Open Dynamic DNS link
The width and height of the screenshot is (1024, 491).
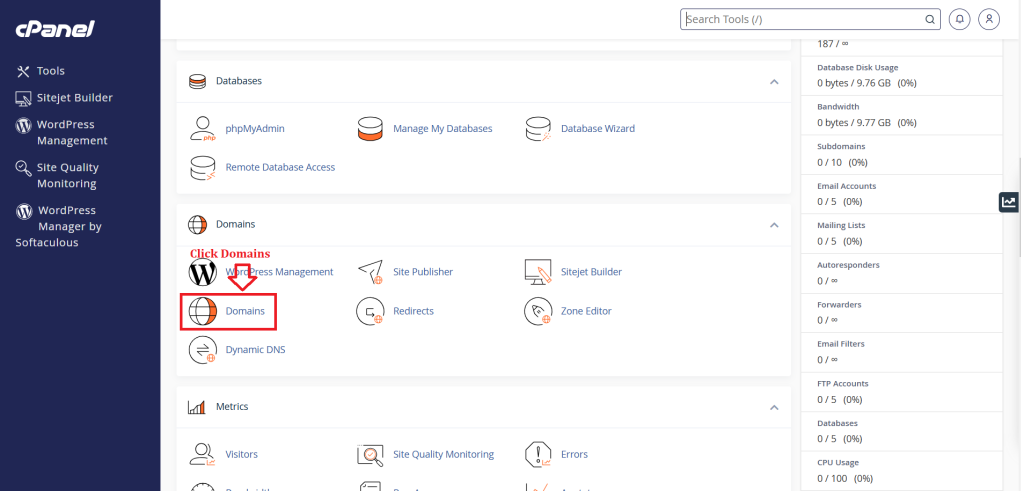pos(255,349)
